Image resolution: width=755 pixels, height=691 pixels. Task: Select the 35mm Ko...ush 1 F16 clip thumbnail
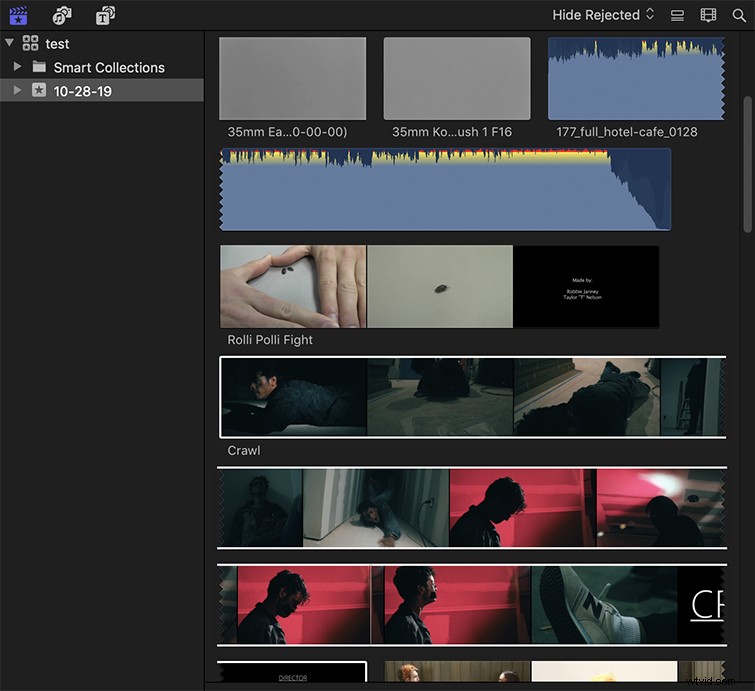tap(457, 78)
